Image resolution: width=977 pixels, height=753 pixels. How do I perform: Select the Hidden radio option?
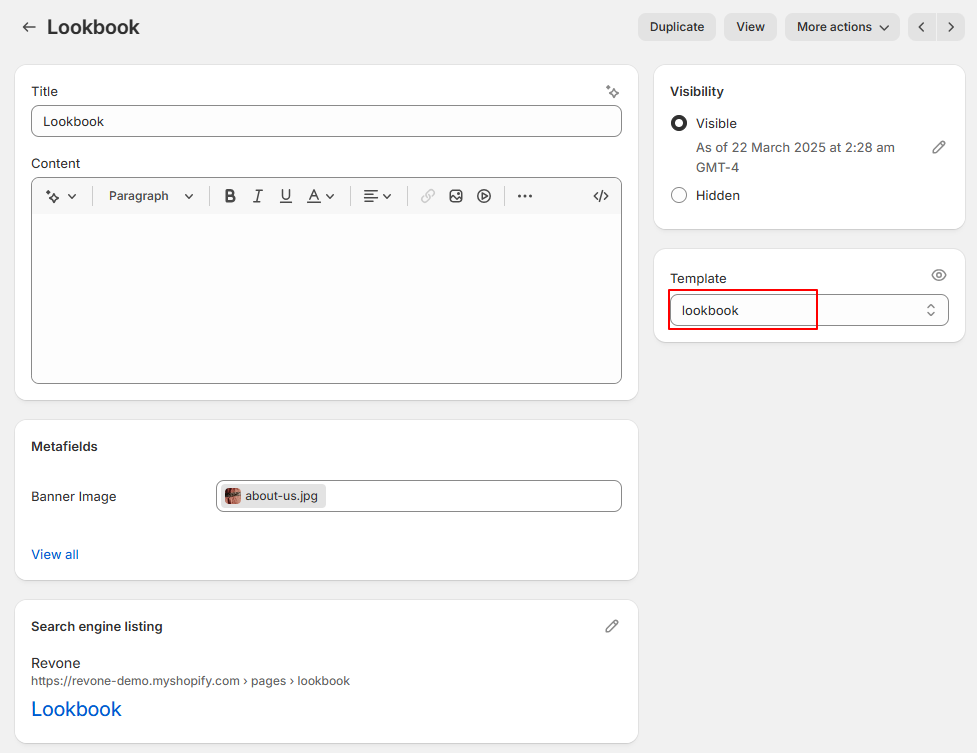pyautogui.click(x=679, y=195)
